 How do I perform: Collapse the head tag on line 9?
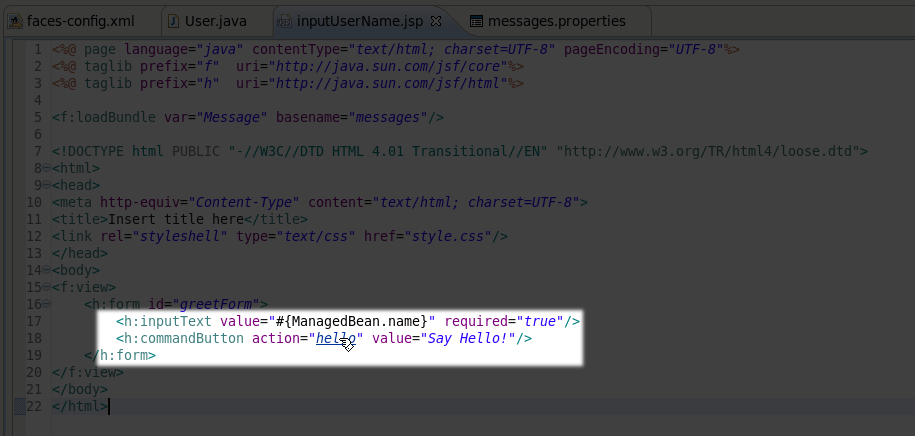click(47, 185)
